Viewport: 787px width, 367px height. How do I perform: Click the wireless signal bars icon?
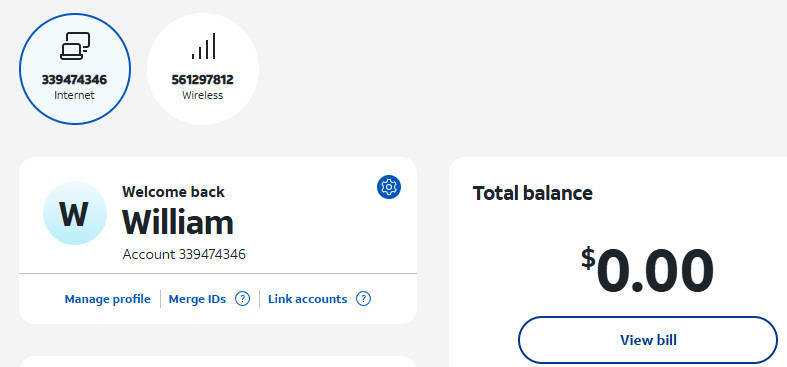(203, 46)
